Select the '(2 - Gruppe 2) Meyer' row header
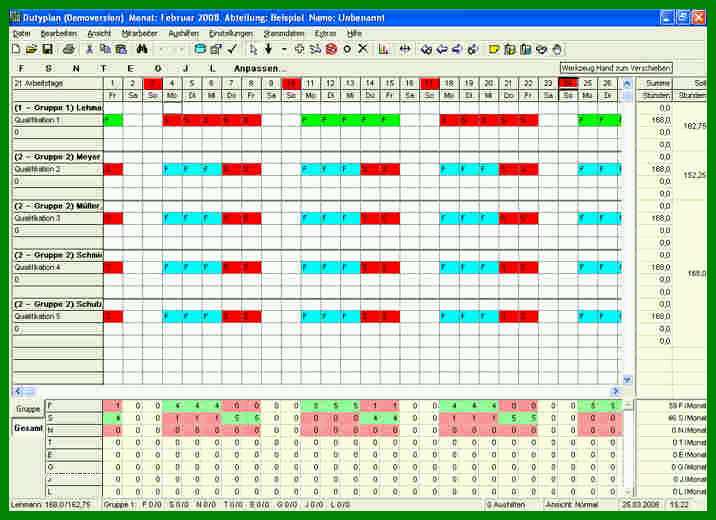 coord(58,157)
